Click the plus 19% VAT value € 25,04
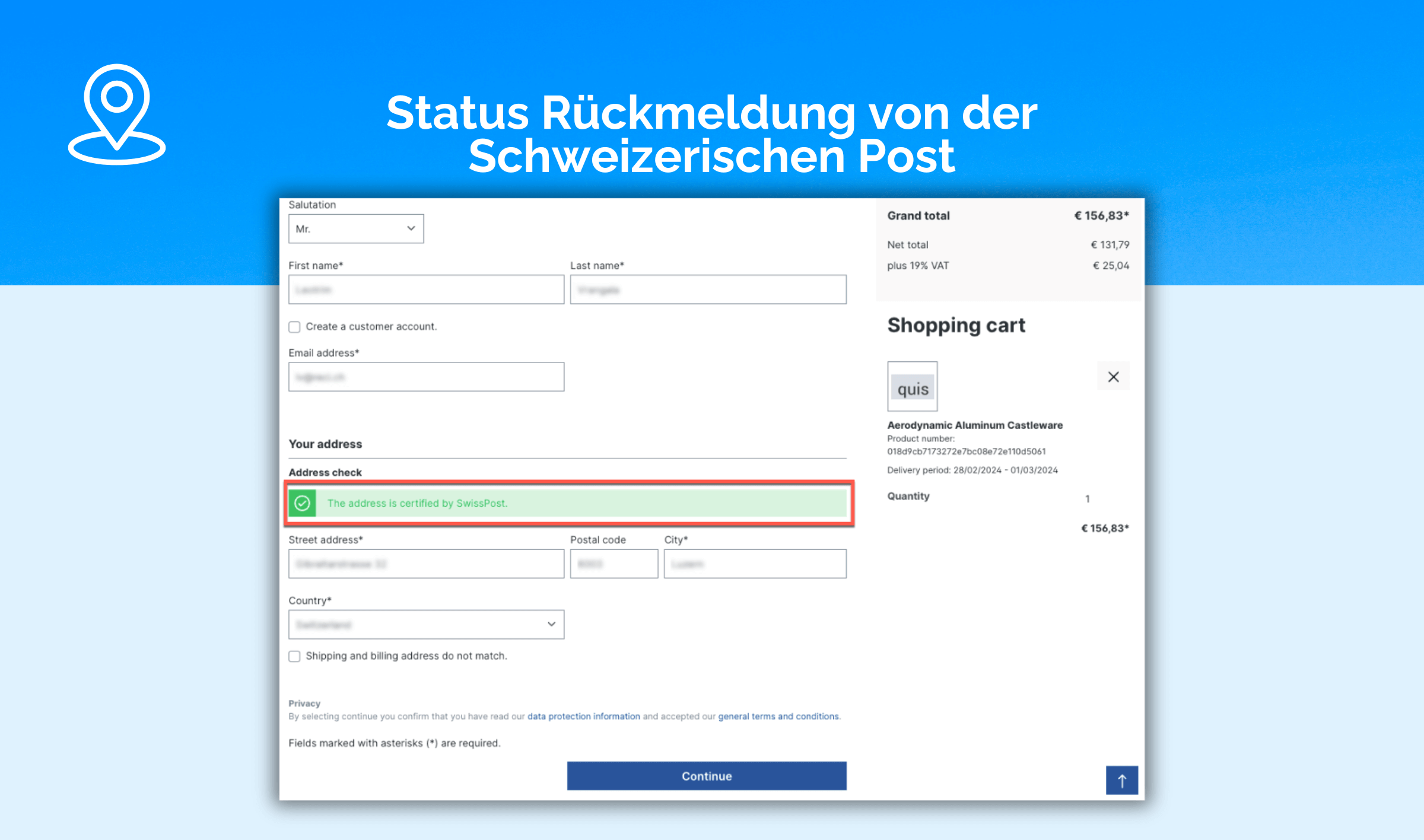 point(1111,266)
